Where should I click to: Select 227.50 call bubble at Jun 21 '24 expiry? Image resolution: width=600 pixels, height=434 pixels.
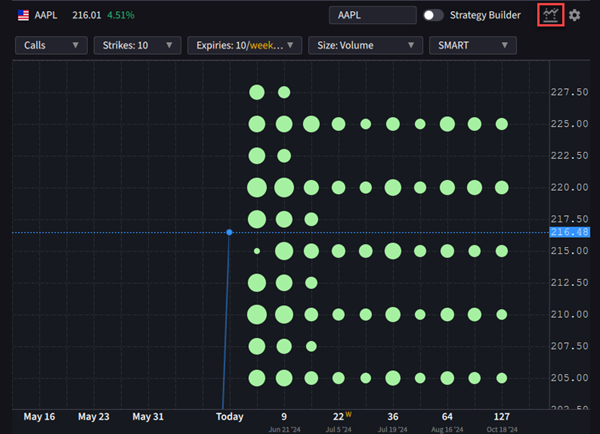pyautogui.click(x=284, y=92)
